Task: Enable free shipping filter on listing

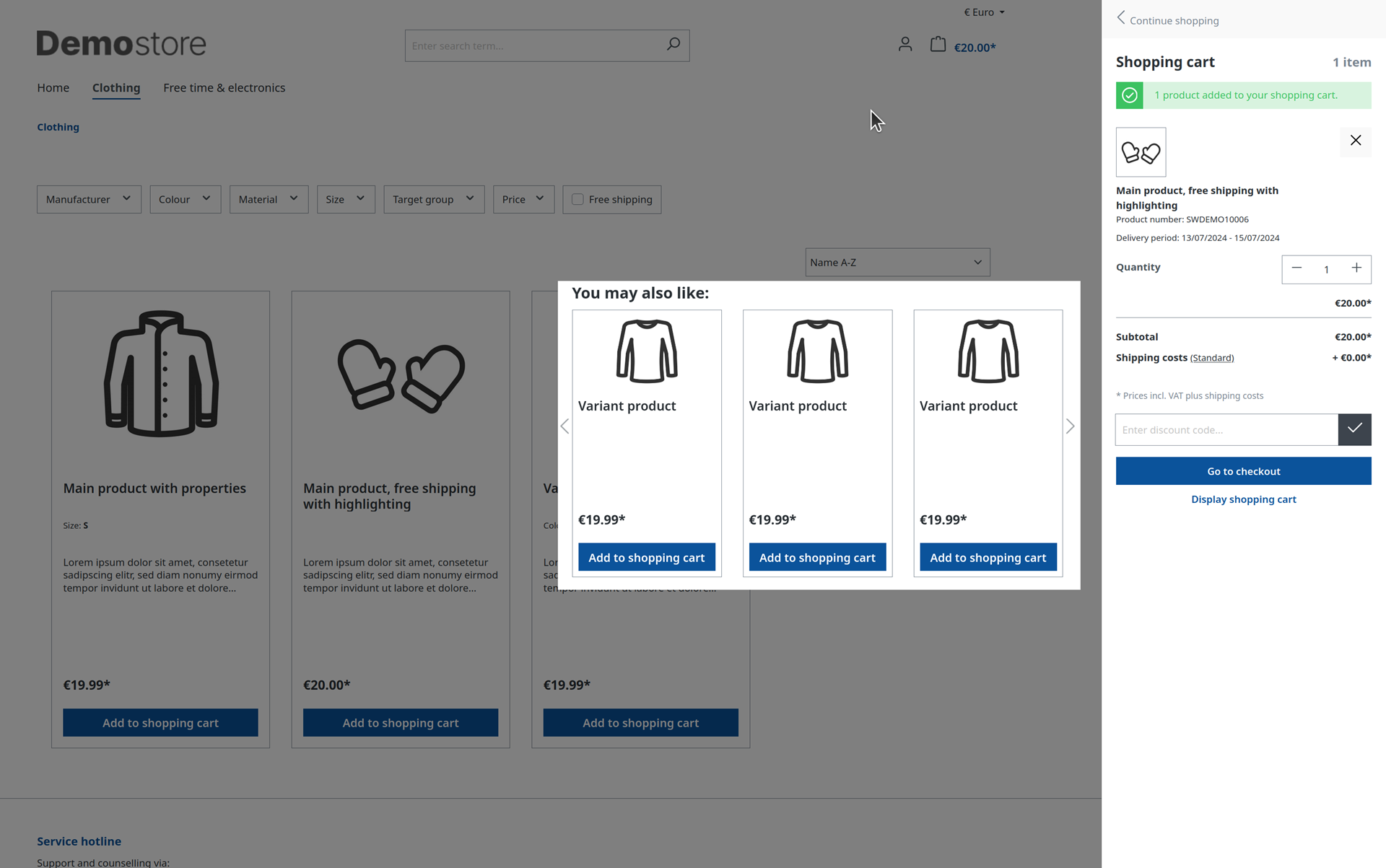Action: (578, 198)
